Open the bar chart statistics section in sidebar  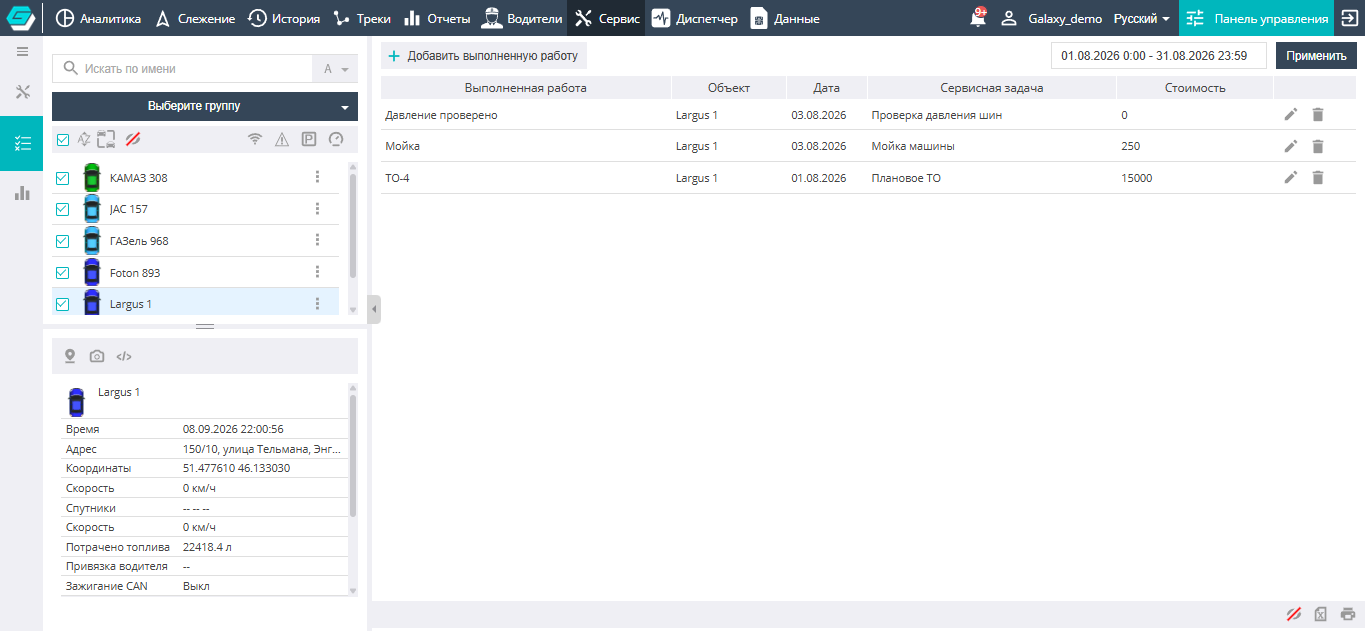tap(22, 193)
